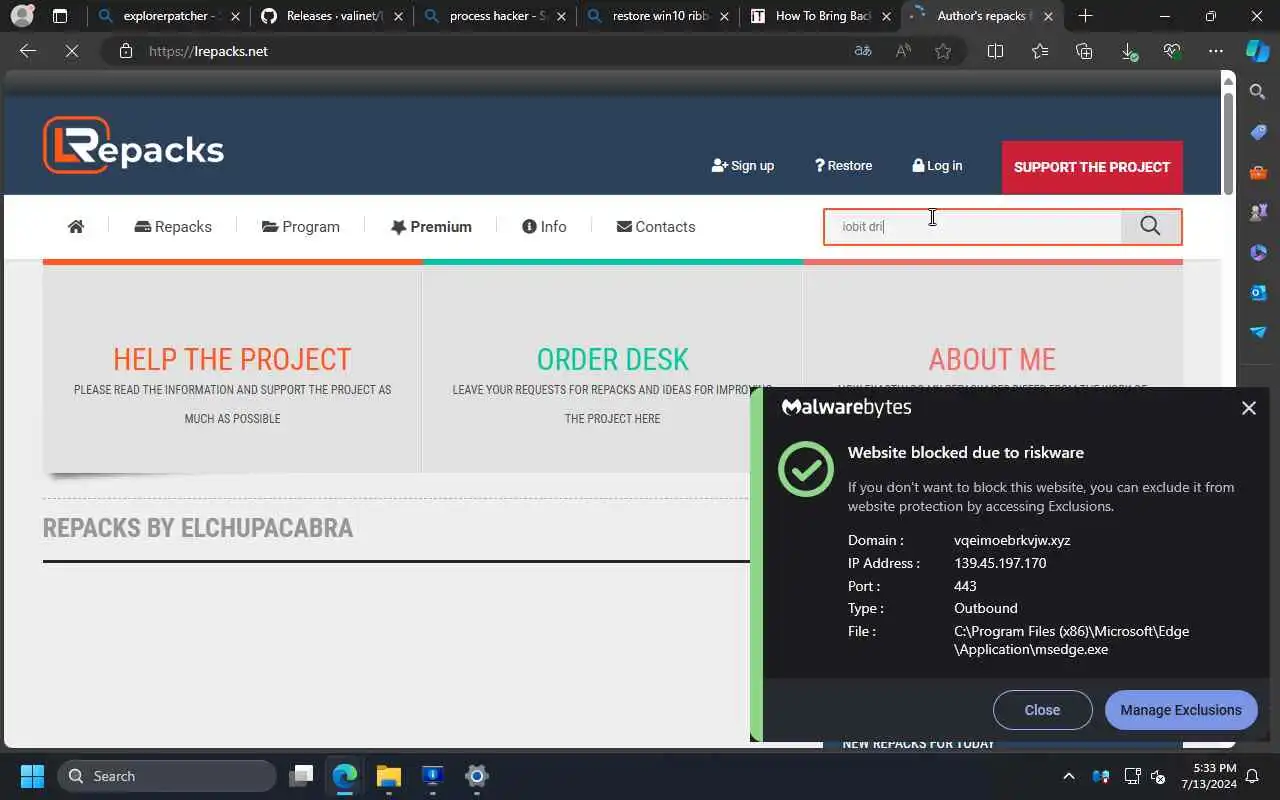
Task: Open the Premium menu item
Action: [431, 227]
